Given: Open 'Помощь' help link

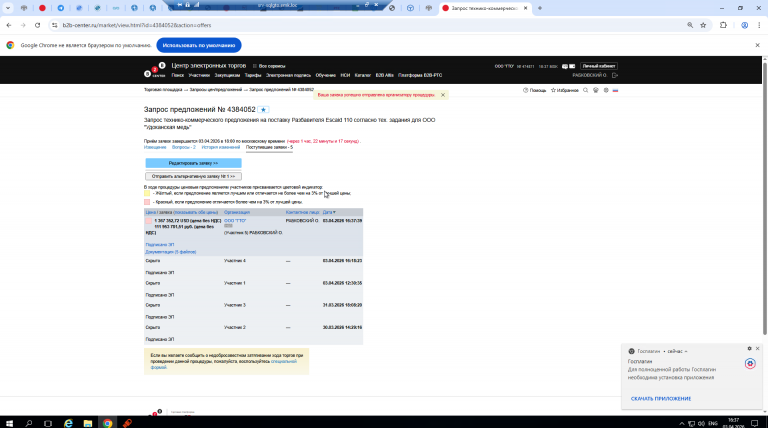Looking at the screenshot, I should click(x=534, y=90).
